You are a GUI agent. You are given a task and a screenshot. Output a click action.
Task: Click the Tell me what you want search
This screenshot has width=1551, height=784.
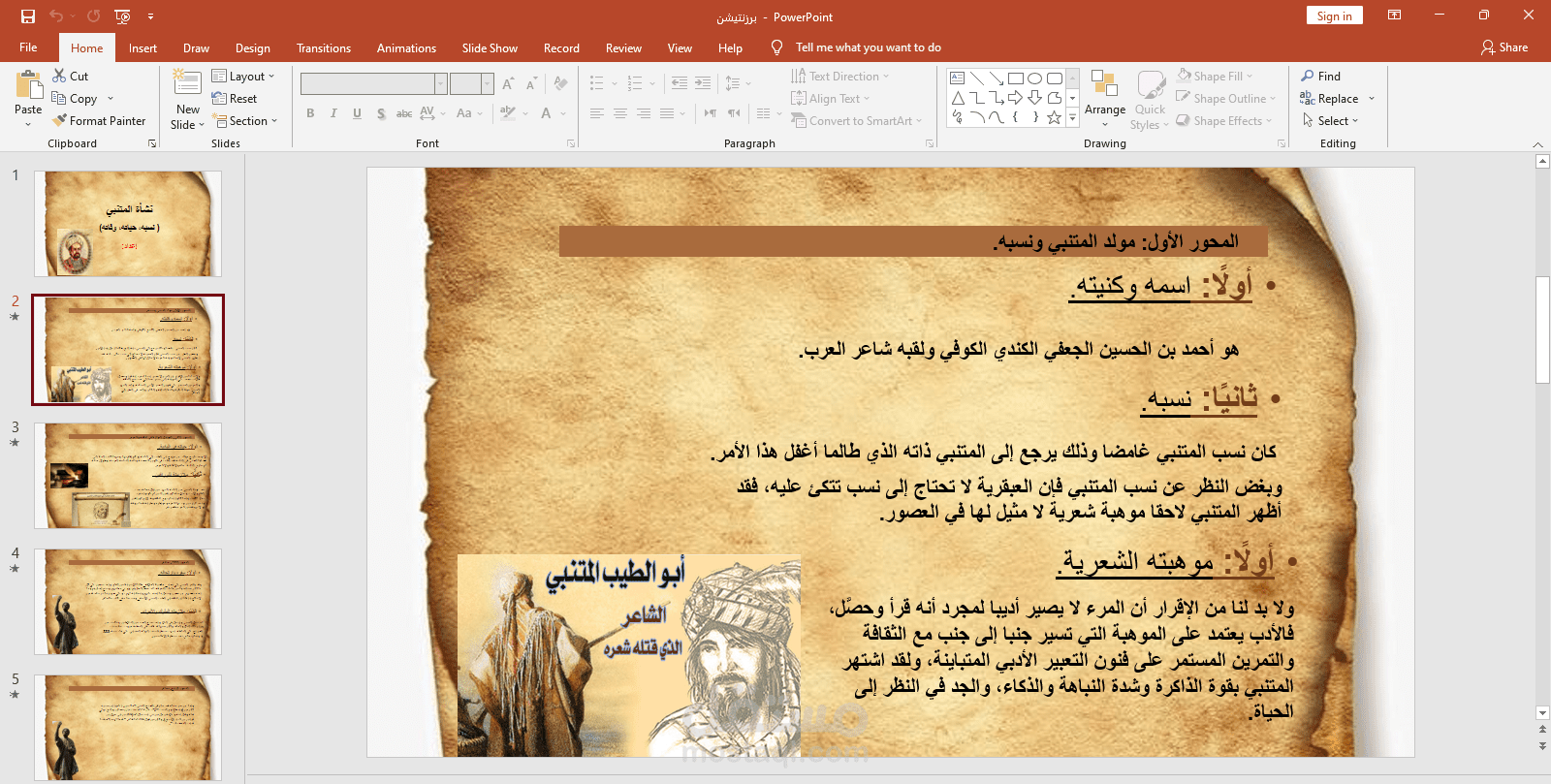tap(868, 47)
